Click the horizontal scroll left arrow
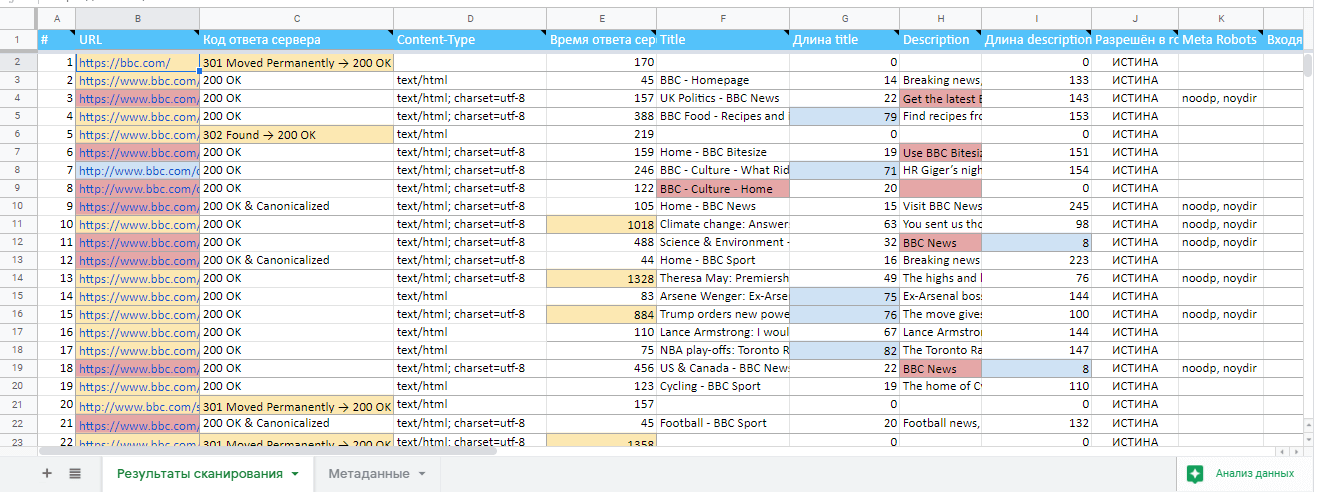The image size is (1318, 492). [x=1281, y=451]
